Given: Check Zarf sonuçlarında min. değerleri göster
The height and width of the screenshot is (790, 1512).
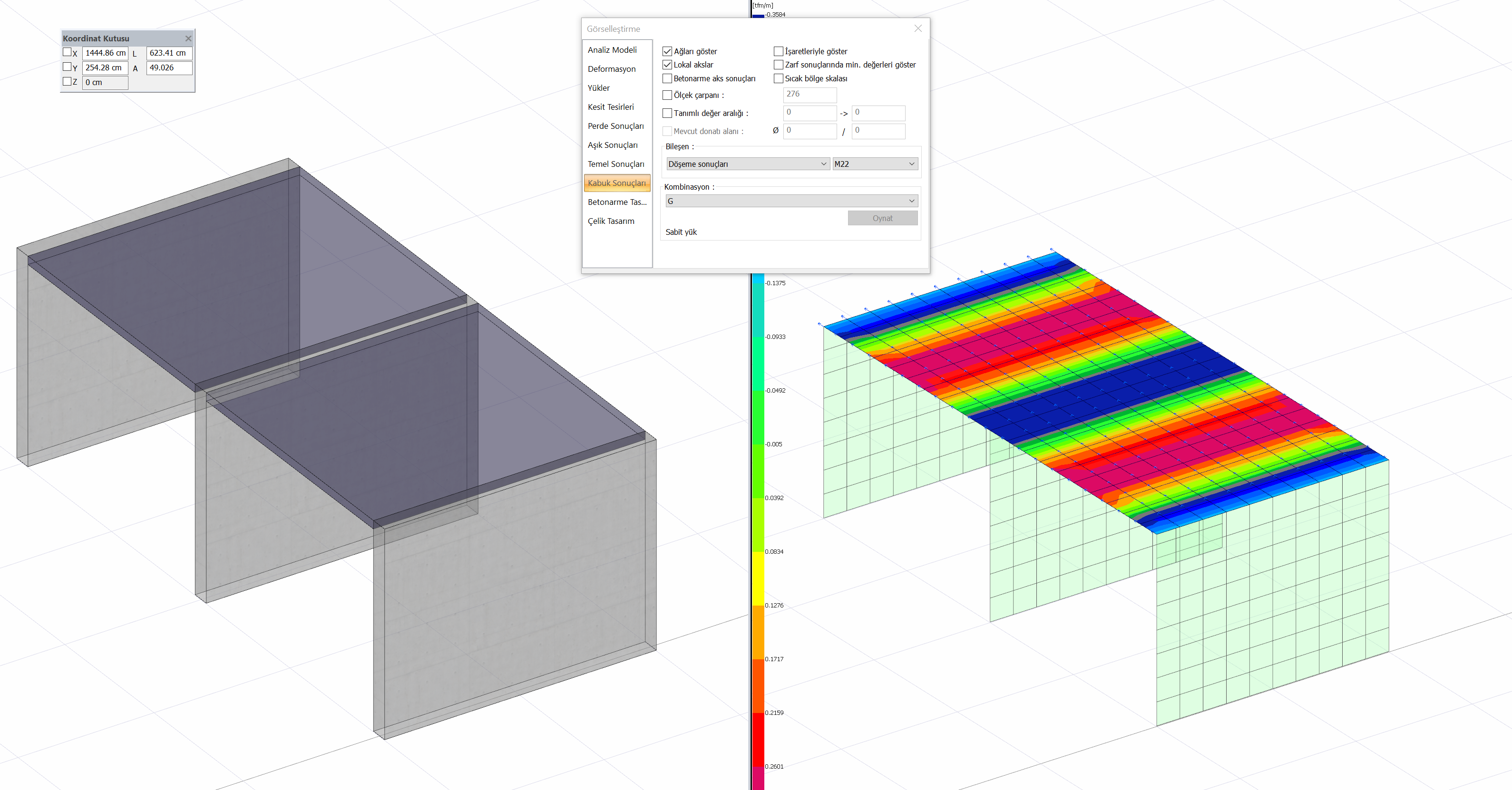Looking at the screenshot, I should pyautogui.click(x=778, y=65).
